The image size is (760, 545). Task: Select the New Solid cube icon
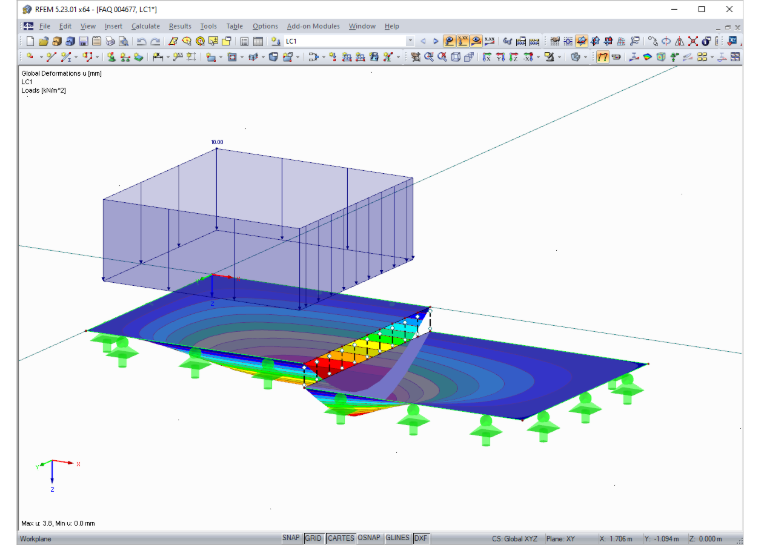click(273, 57)
